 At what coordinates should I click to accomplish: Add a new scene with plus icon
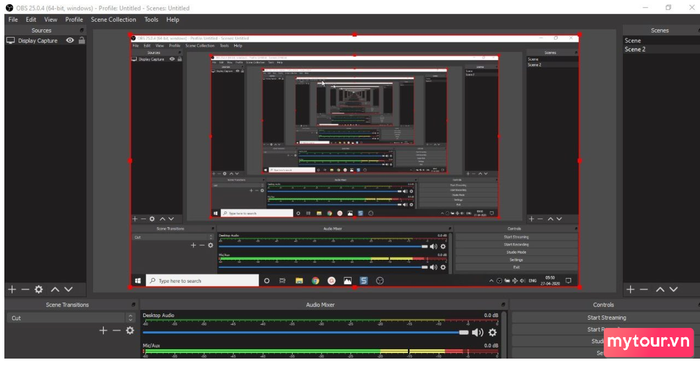coord(630,289)
